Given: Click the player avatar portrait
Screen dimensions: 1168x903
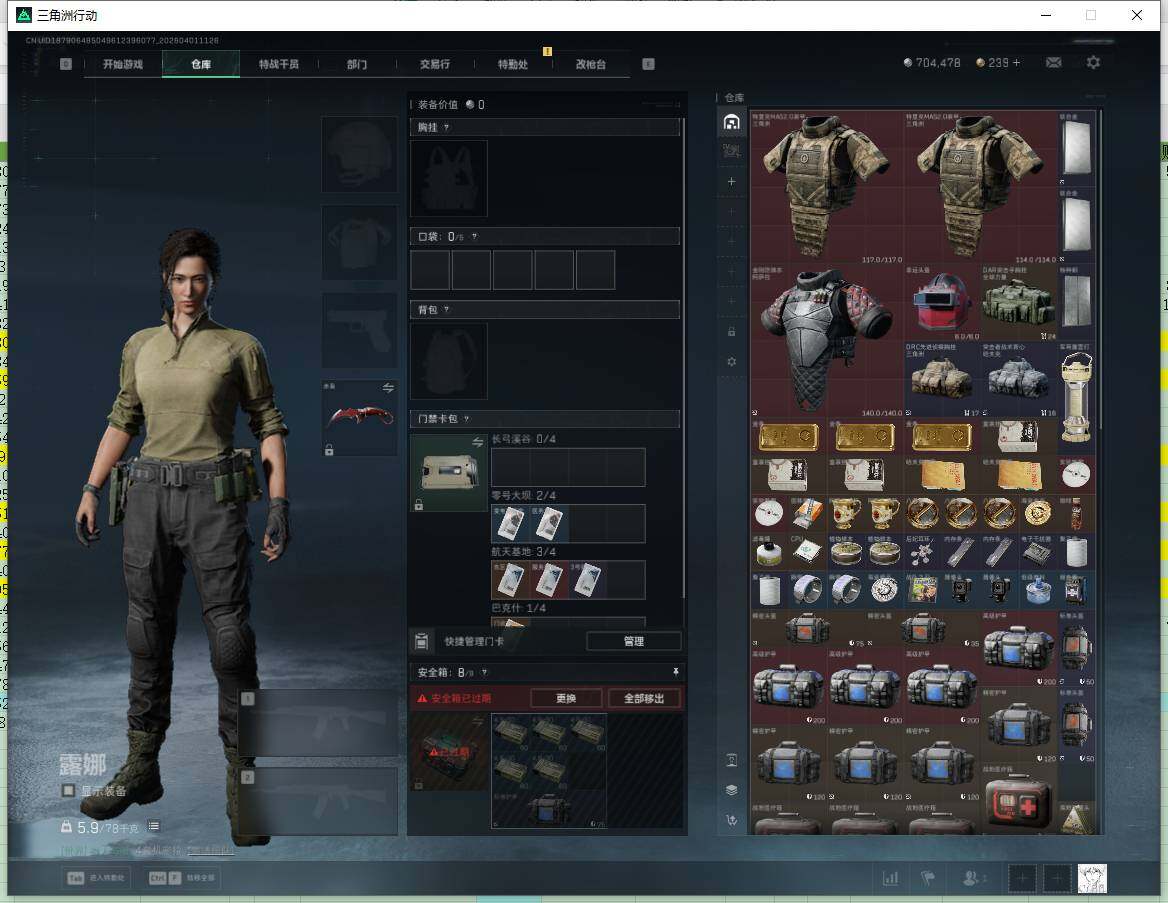Looking at the screenshot, I should (x=1092, y=878).
